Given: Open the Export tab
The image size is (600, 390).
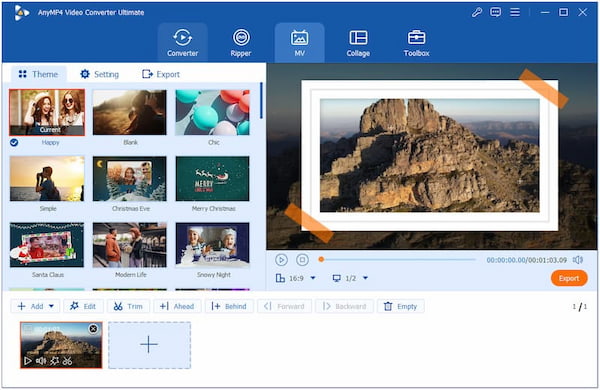Looking at the screenshot, I should point(161,74).
